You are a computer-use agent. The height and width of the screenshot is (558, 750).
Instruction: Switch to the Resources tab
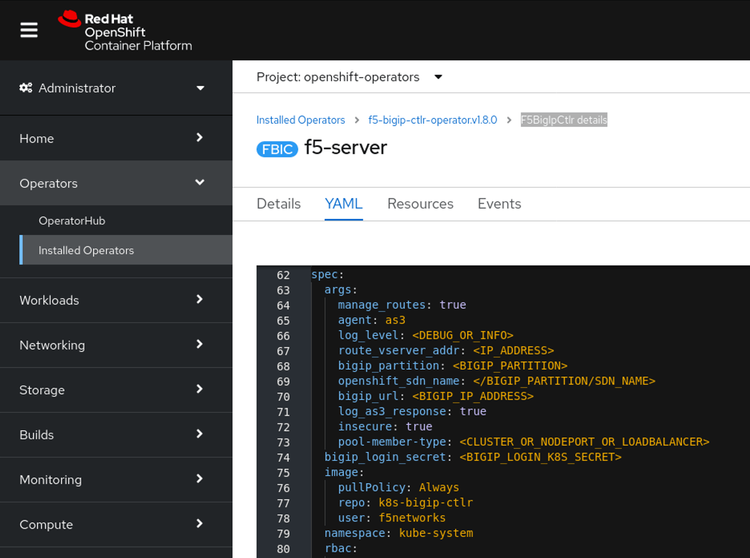(420, 204)
